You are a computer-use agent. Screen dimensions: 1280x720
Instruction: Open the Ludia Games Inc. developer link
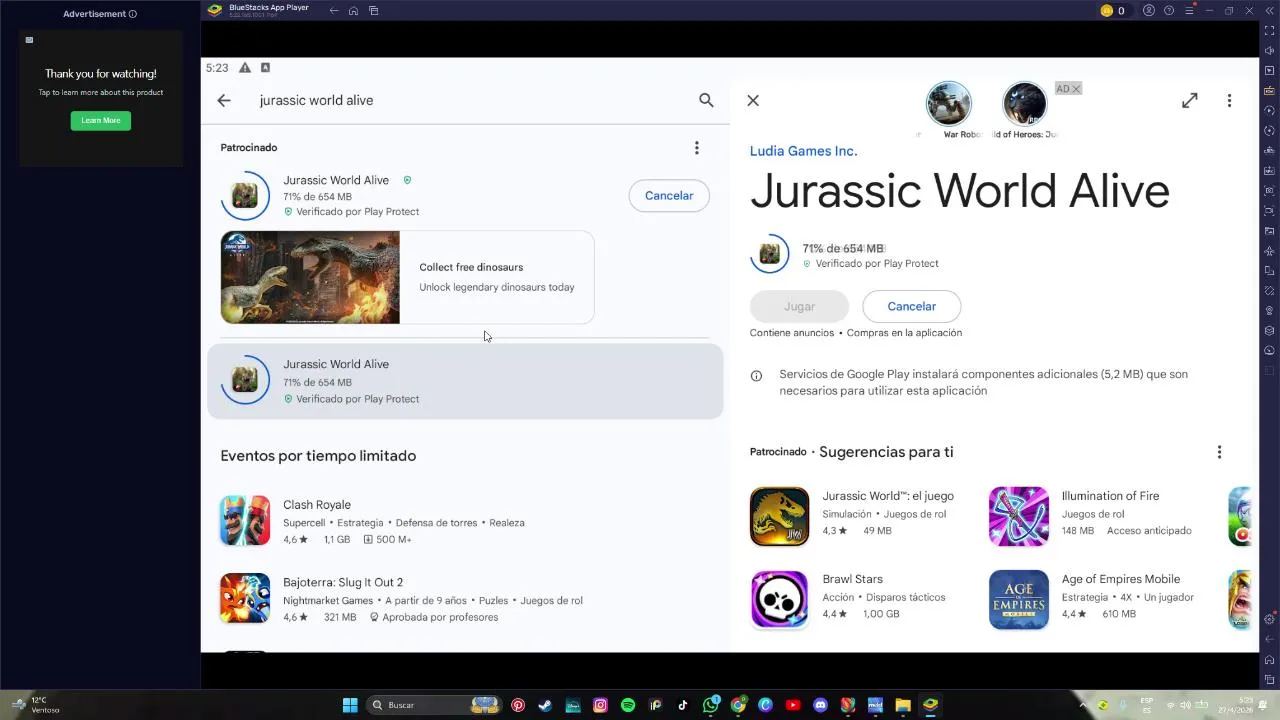(803, 151)
